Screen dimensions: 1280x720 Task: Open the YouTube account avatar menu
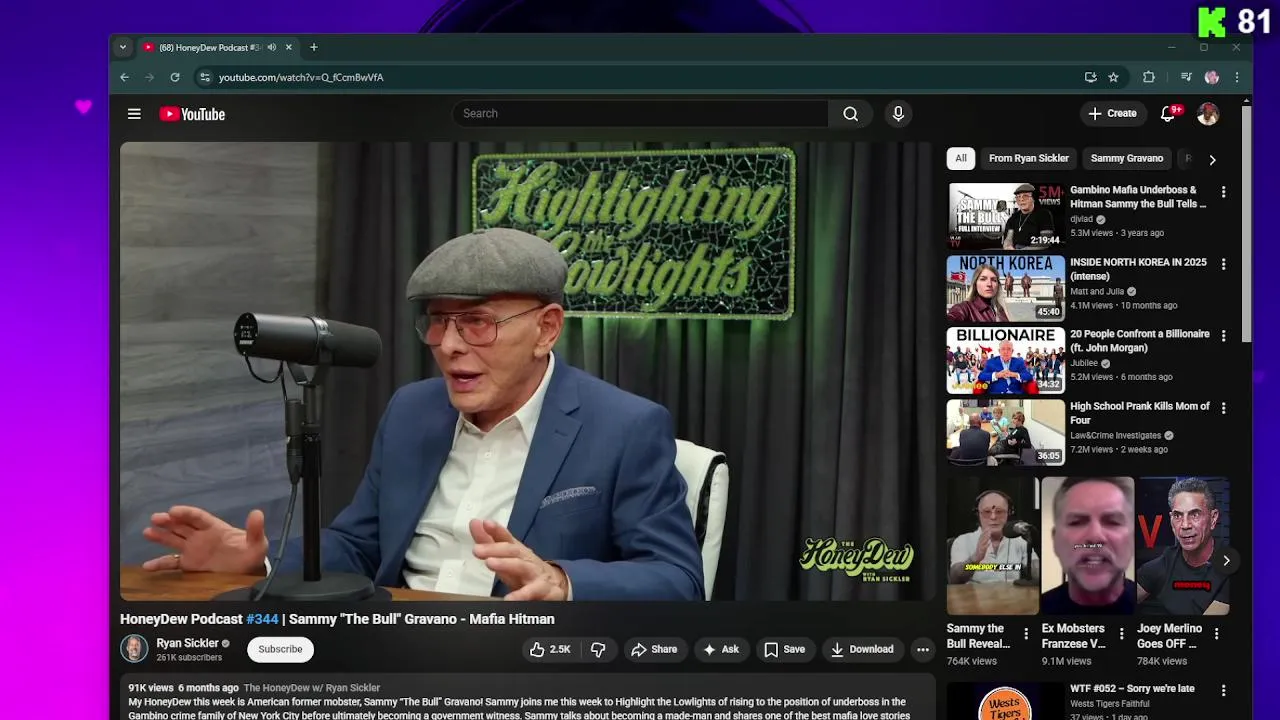[1208, 114]
